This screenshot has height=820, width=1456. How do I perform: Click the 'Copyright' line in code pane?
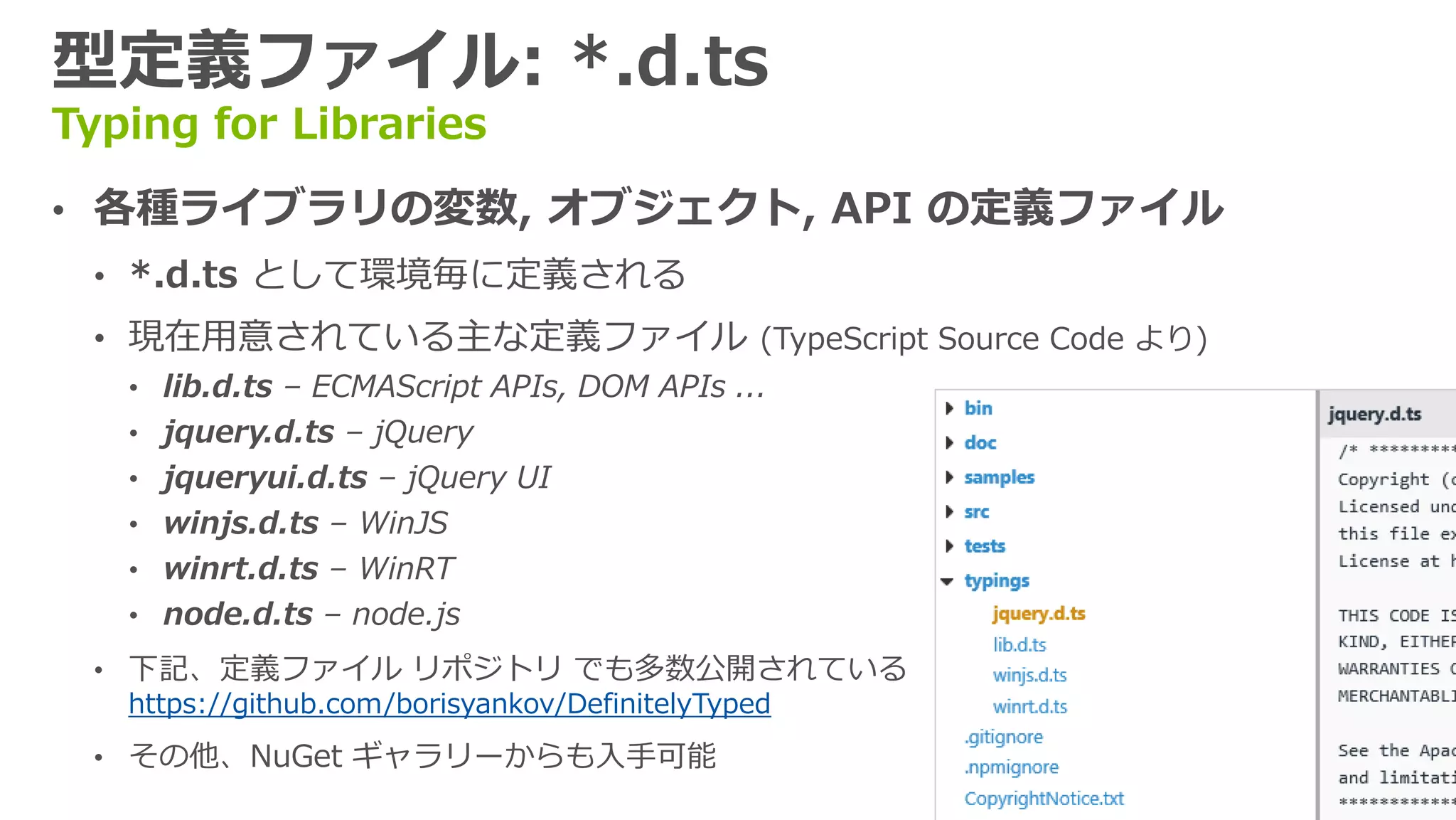[x=1396, y=479]
